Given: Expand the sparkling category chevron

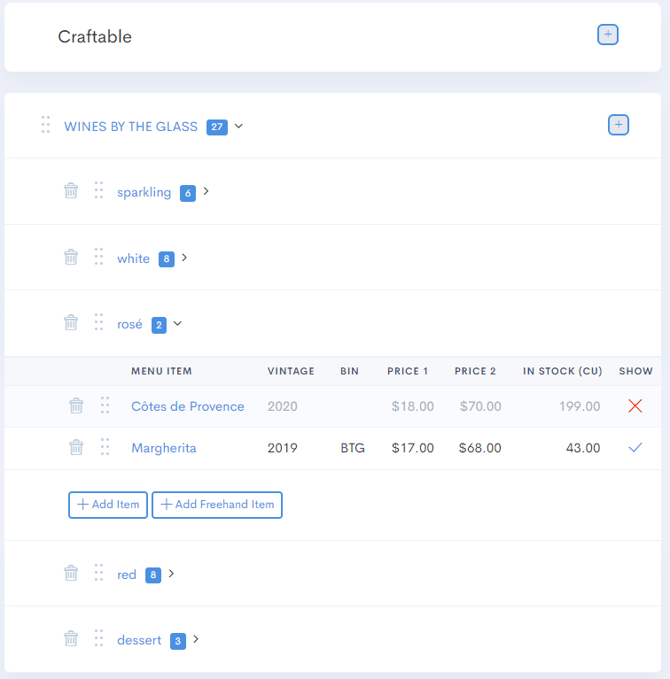Looking at the screenshot, I should pos(206,191).
